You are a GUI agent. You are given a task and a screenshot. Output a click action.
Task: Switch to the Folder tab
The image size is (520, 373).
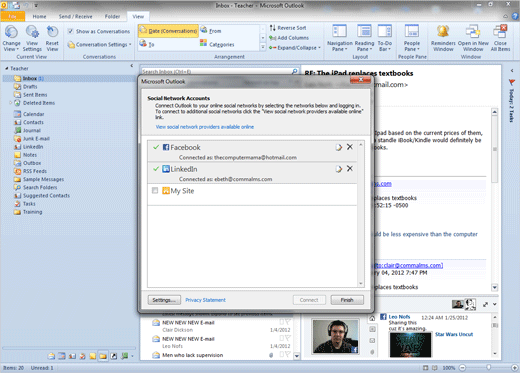[x=112, y=16]
